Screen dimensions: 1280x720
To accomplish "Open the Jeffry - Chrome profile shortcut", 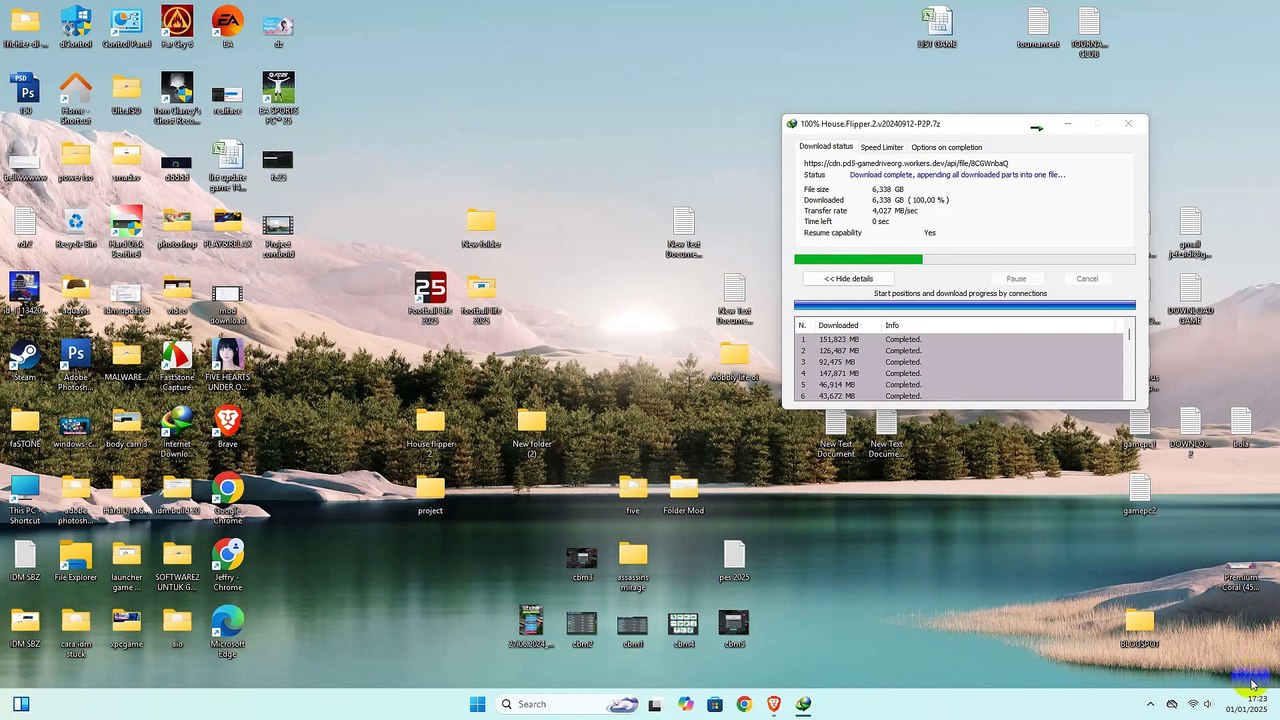I will tap(227, 565).
